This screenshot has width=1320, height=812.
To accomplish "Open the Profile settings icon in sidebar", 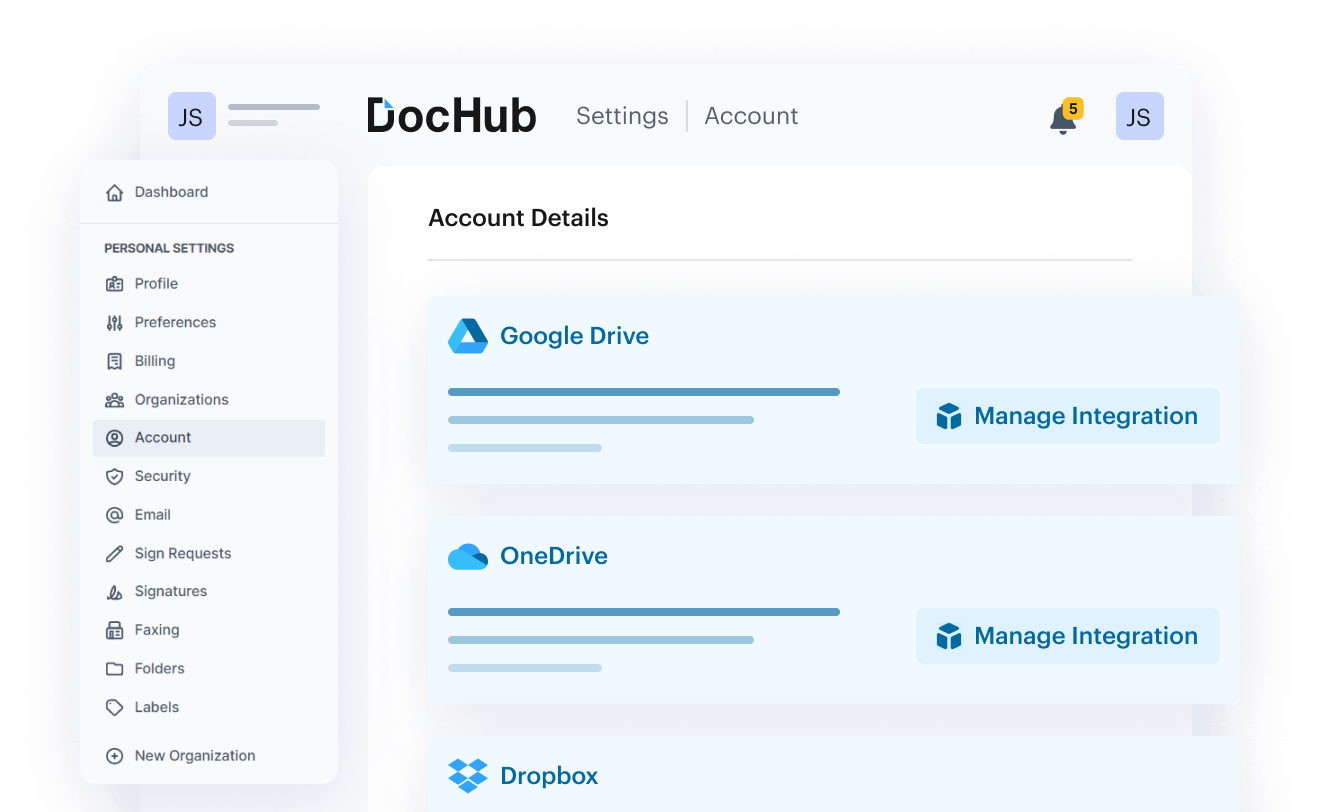I will coord(116,283).
